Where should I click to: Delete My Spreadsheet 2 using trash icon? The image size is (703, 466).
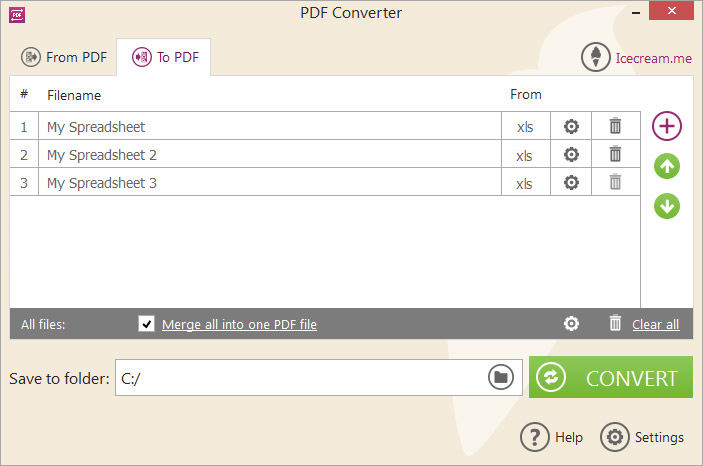coord(615,154)
